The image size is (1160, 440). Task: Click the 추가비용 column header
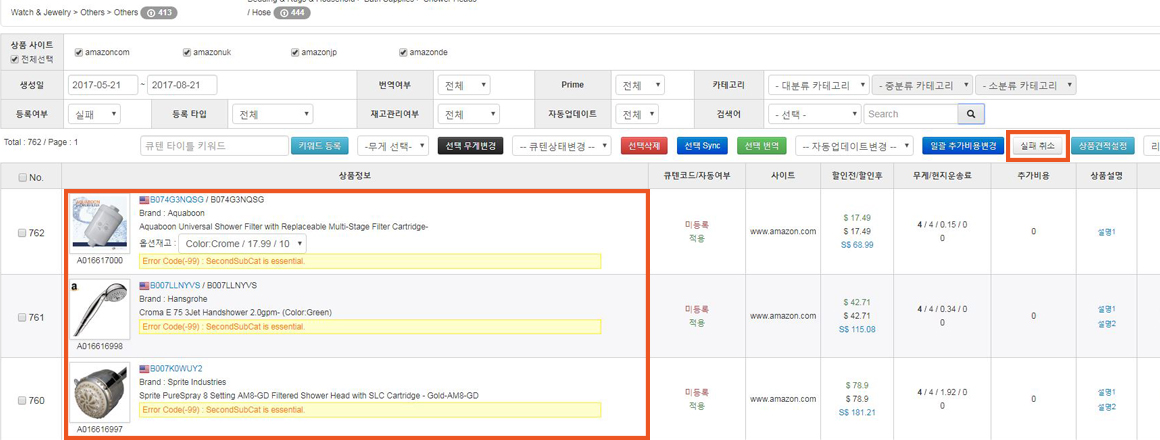click(x=1035, y=176)
